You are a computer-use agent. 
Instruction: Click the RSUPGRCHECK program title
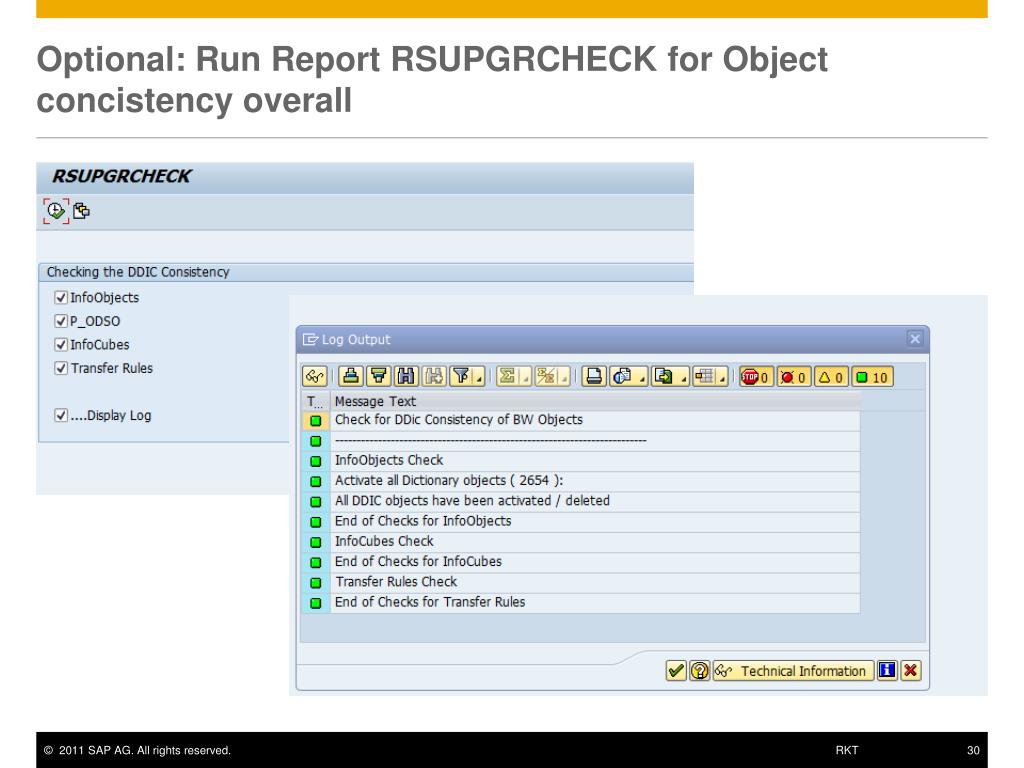coord(121,176)
